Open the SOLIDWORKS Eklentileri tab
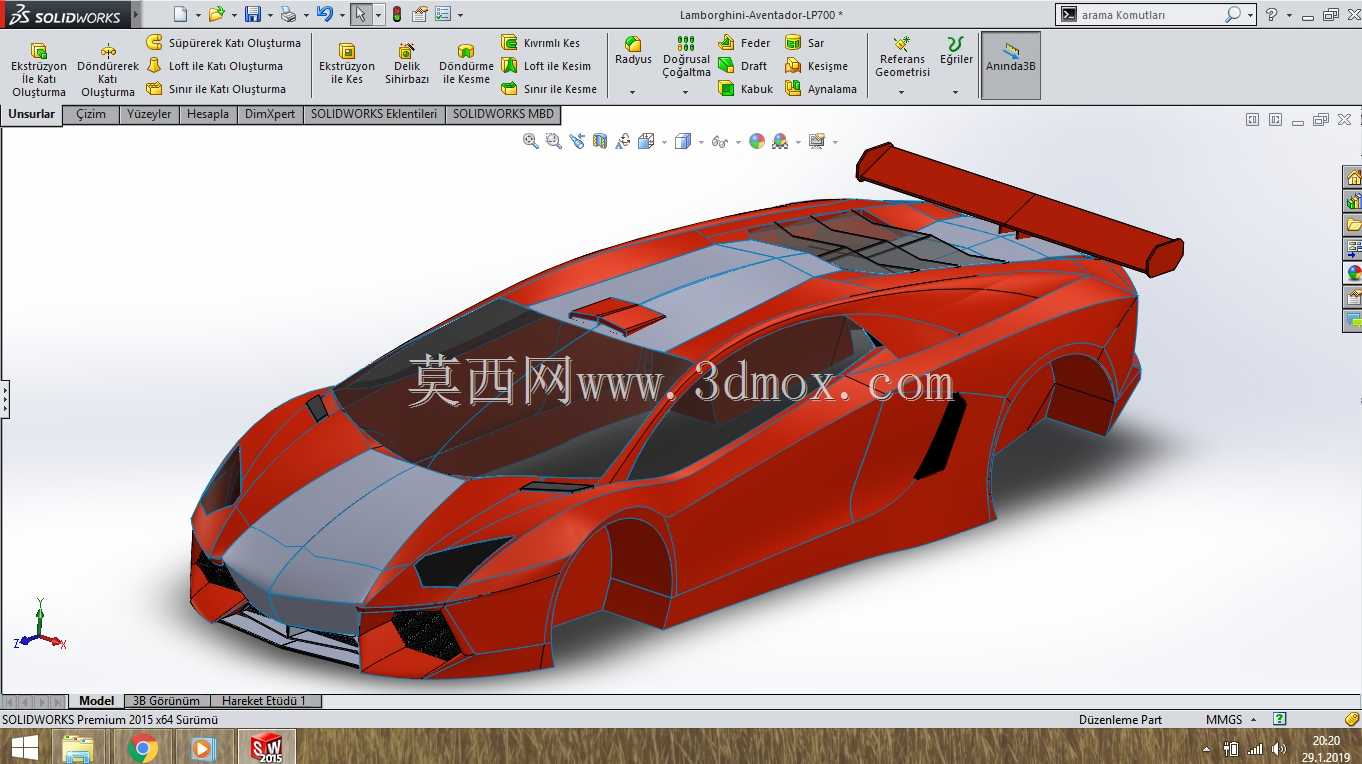Image resolution: width=1362 pixels, height=764 pixels. [374, 114]
